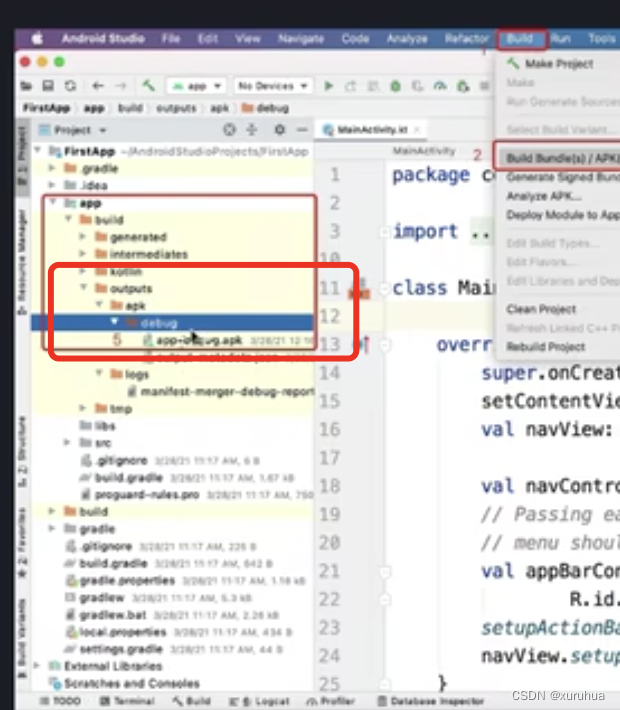The height and width of the screenshot is (710, 620).
Task: Click the Select Opened File target icon
Action: [x=230, y=130]
